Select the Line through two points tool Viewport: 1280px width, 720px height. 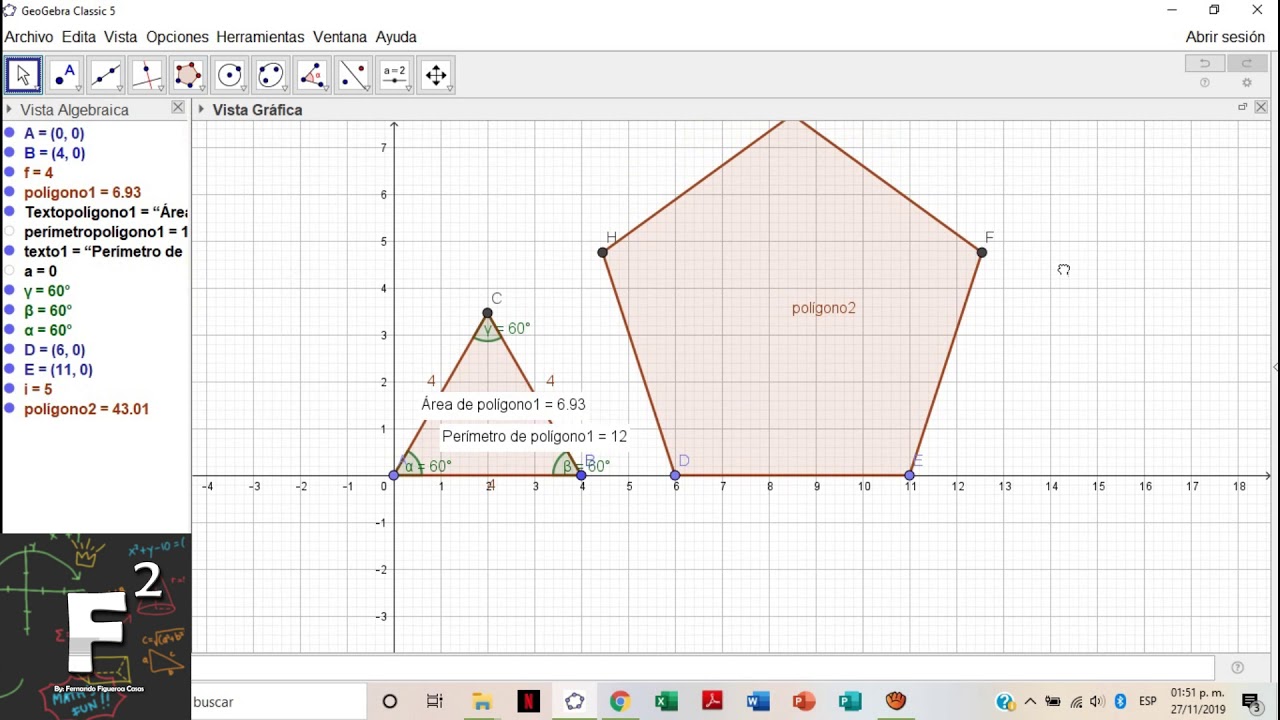pyautogui.click(x=106, y=75)
